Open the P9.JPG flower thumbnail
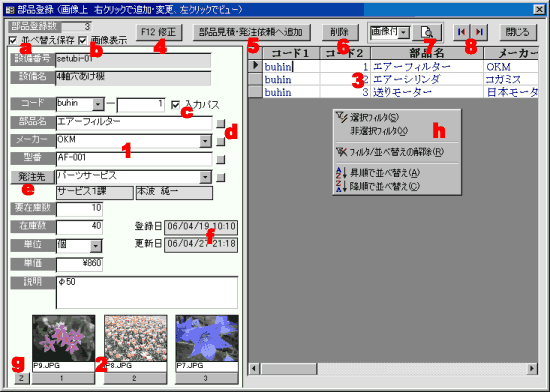 tap(63, 338)
